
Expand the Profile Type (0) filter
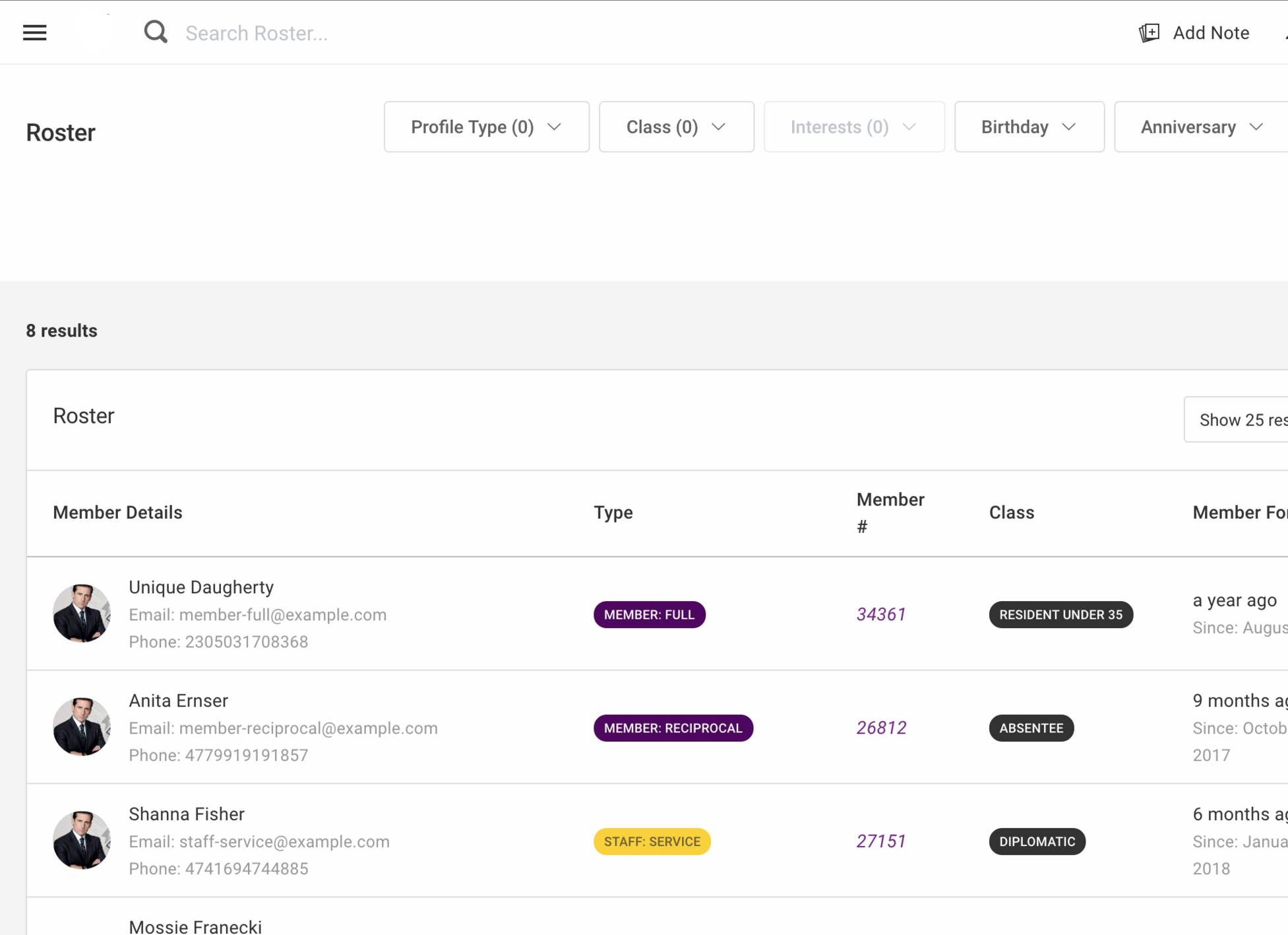click(487, 127)
